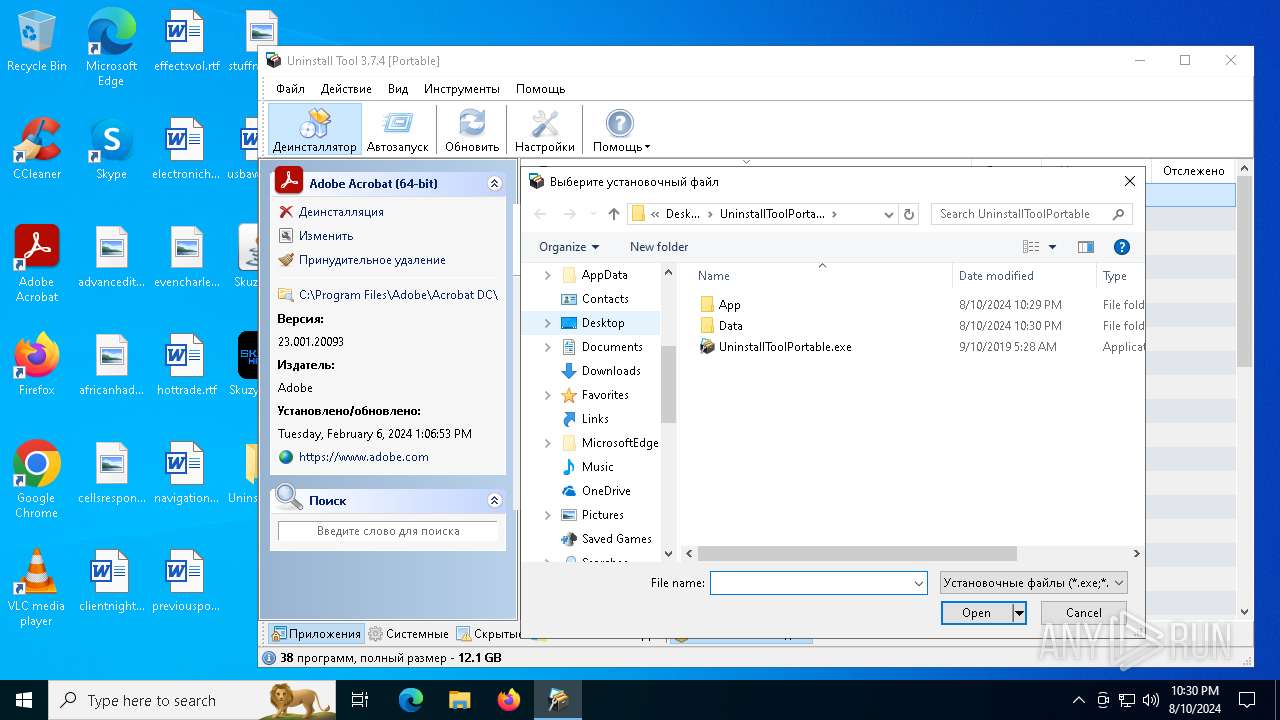Open the Установочные файлы file type dropdown
This screenshot has height=720, width=1280.
pyautogui.click(x=1034, y=583)
